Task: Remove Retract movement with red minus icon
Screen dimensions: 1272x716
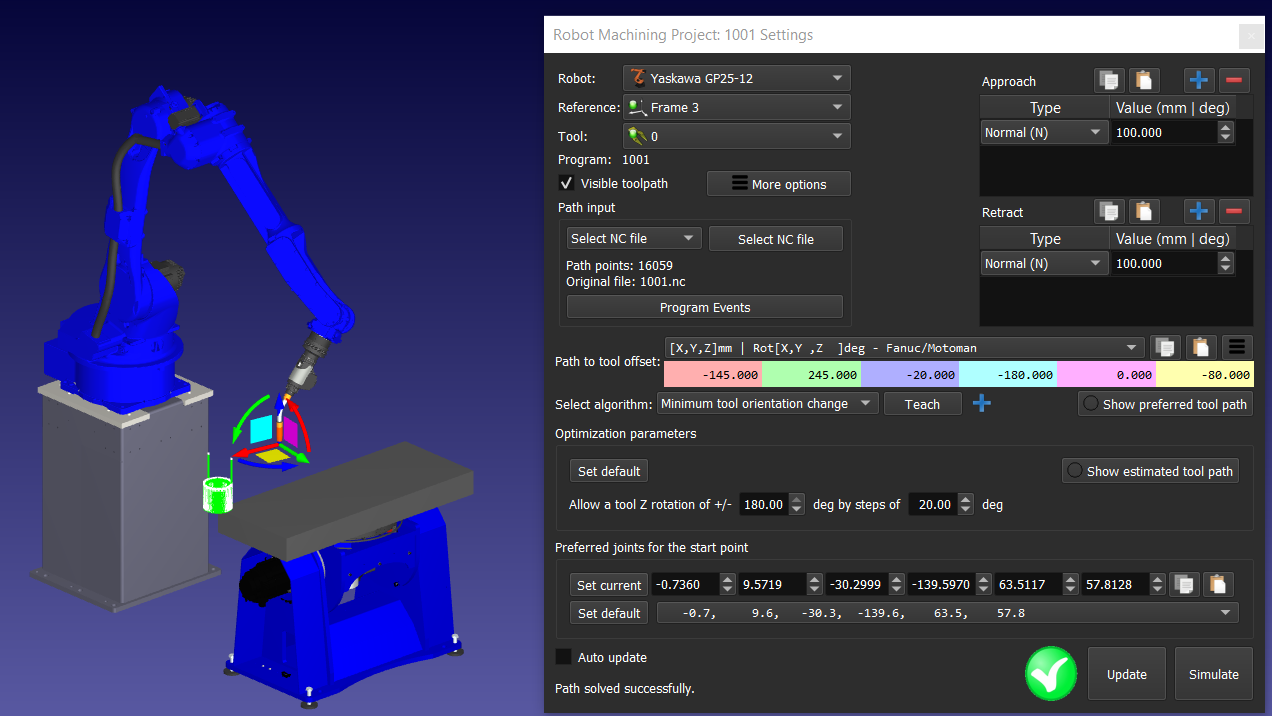Action: pyautogui.click(x=1234, y=211)
